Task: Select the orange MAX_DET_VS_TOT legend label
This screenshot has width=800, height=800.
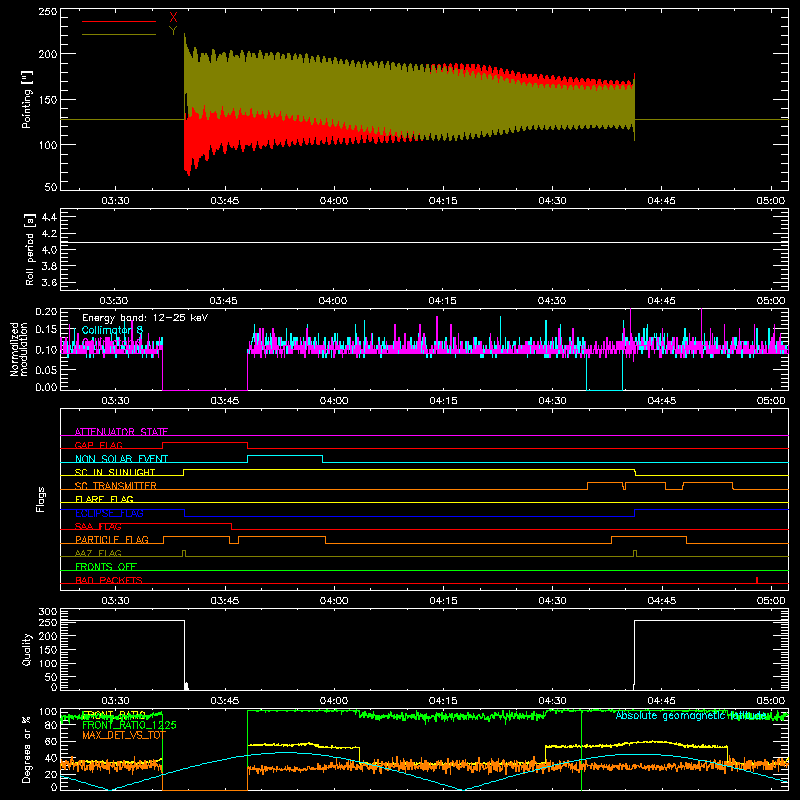Action: point(124,736)
